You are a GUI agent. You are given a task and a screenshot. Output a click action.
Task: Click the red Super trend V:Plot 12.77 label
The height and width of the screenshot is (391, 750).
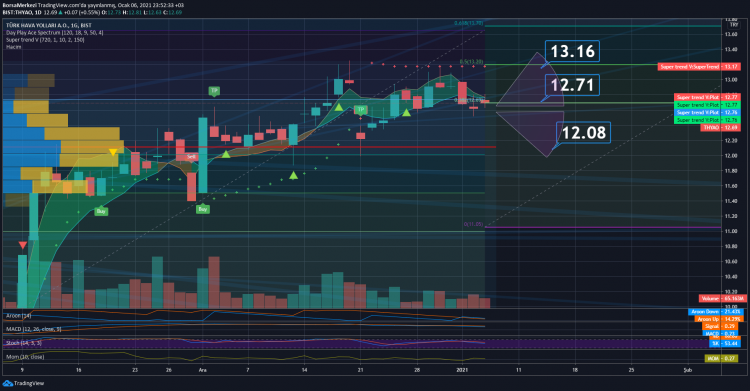click(x=707, y=97)
